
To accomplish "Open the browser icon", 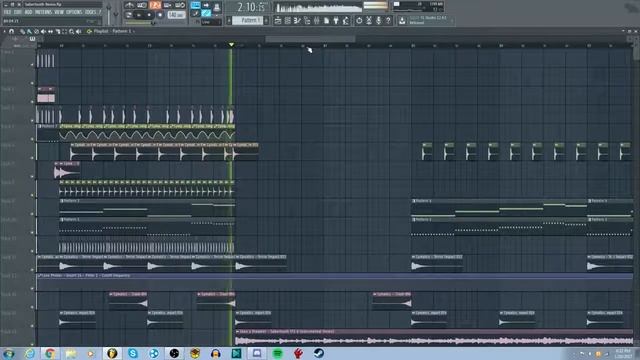I will pyautogui.click(x=306, y=20).
